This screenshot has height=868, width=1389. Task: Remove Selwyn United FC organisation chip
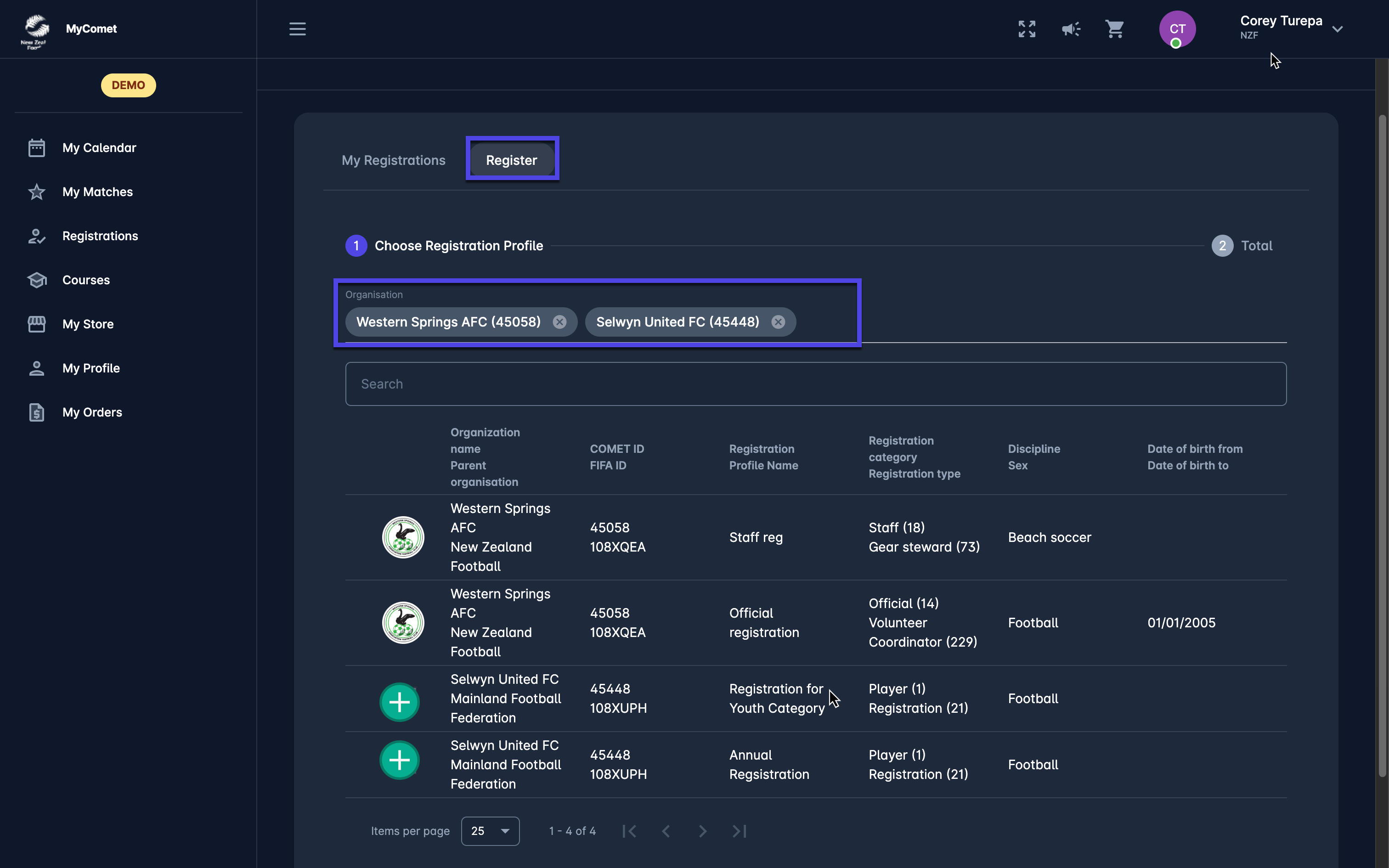[x=778, y=322]
